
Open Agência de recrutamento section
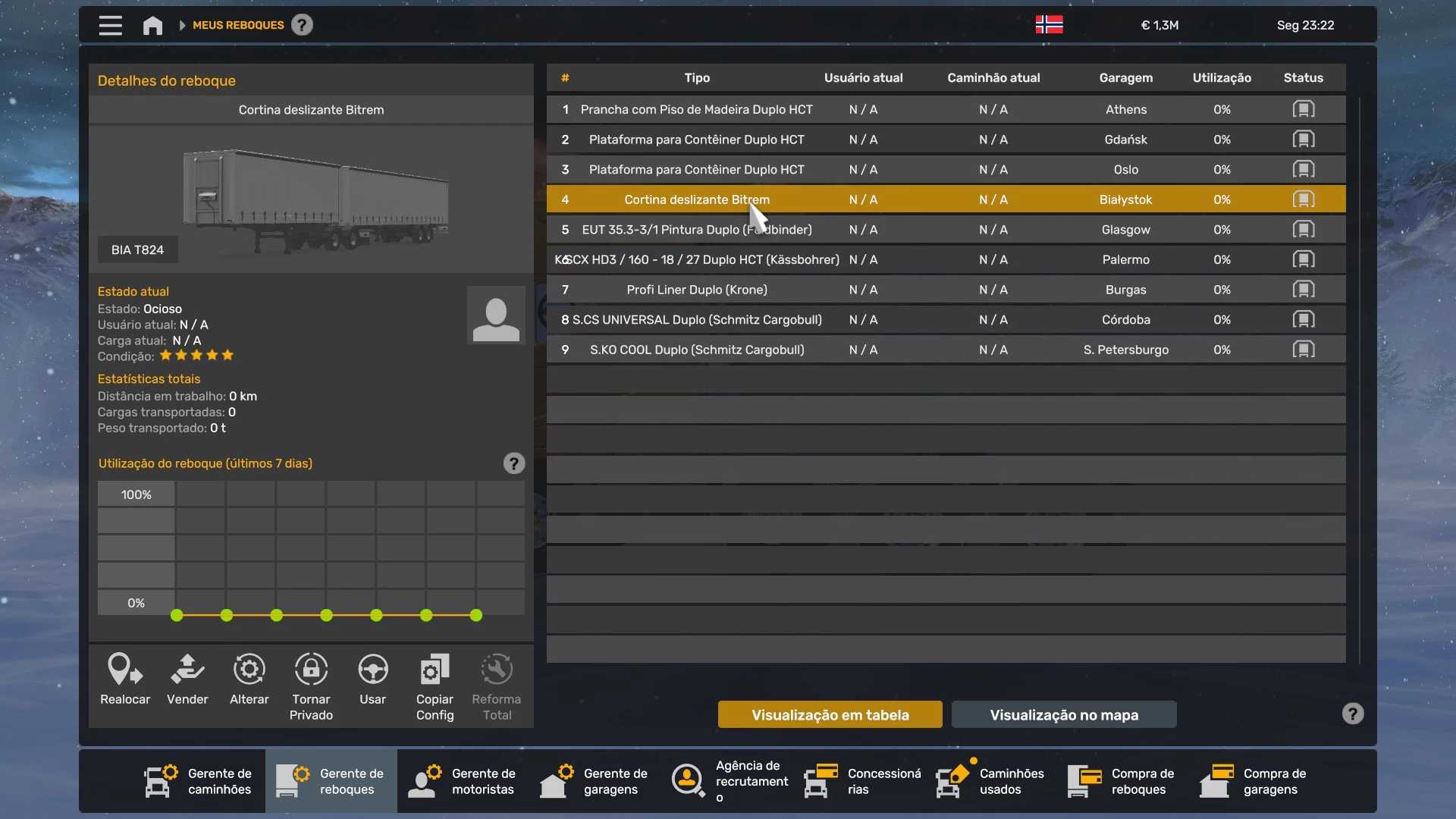(730, 781)
